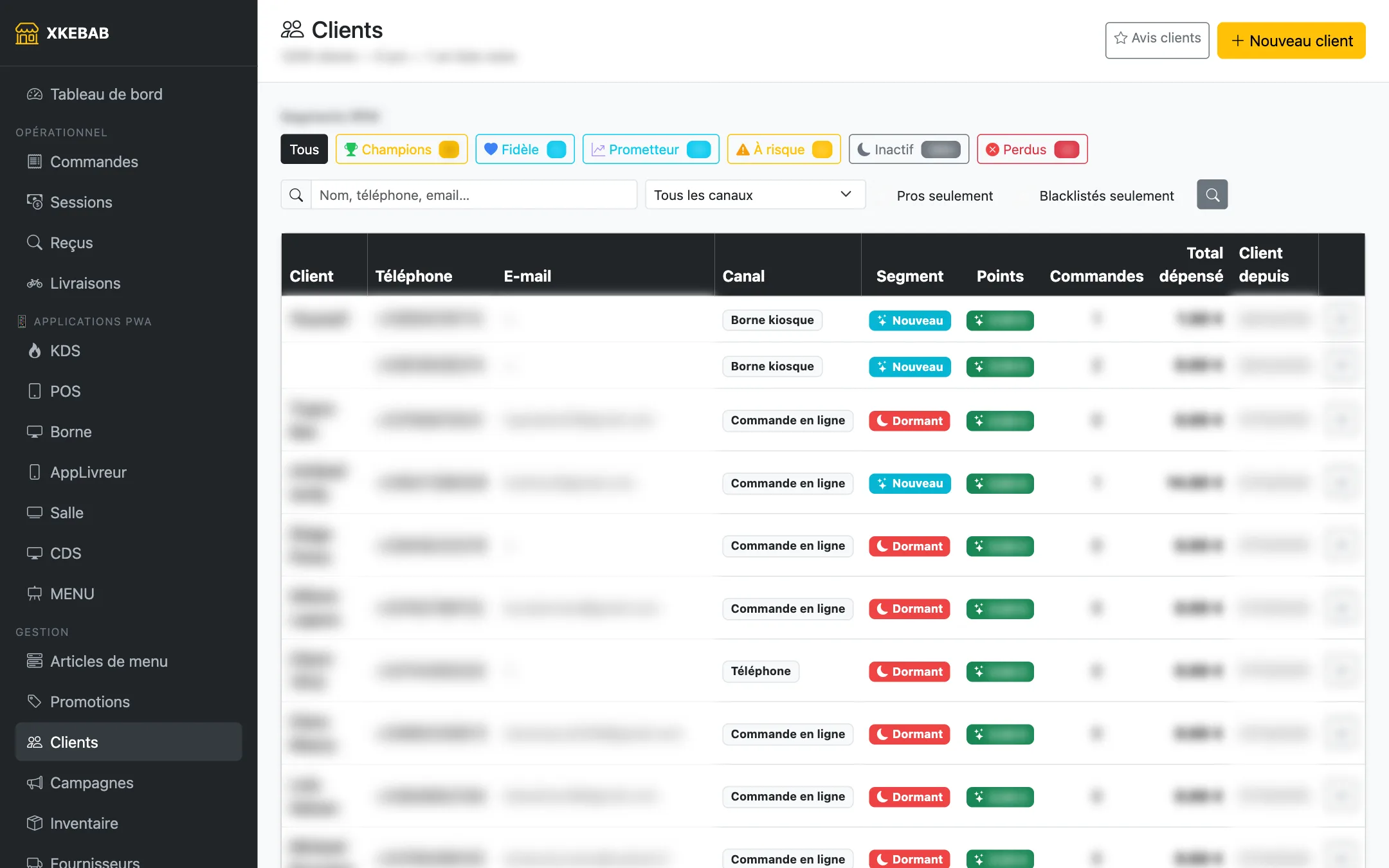Click the name, phone, email search field

[x=474, y=195]
